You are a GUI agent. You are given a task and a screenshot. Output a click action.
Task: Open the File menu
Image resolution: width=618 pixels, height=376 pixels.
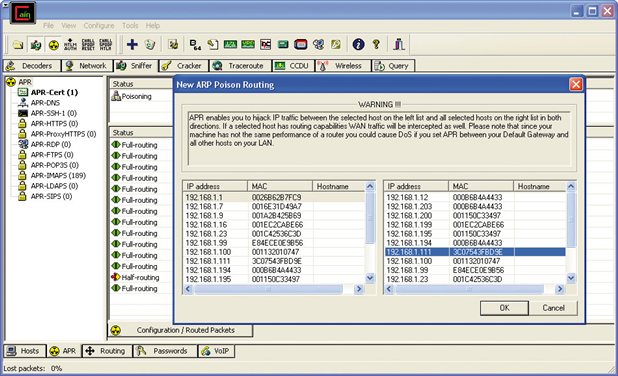coord(48,26)
